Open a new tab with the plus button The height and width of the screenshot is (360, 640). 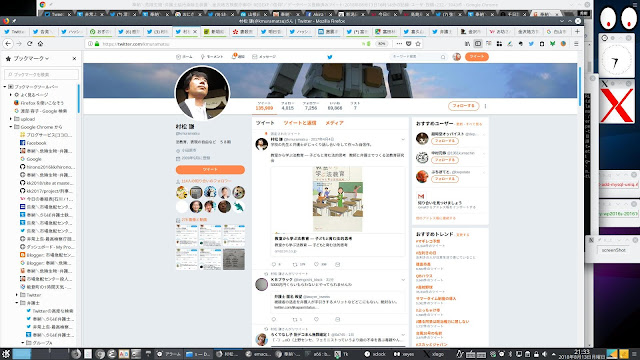(x=577, y=31)
